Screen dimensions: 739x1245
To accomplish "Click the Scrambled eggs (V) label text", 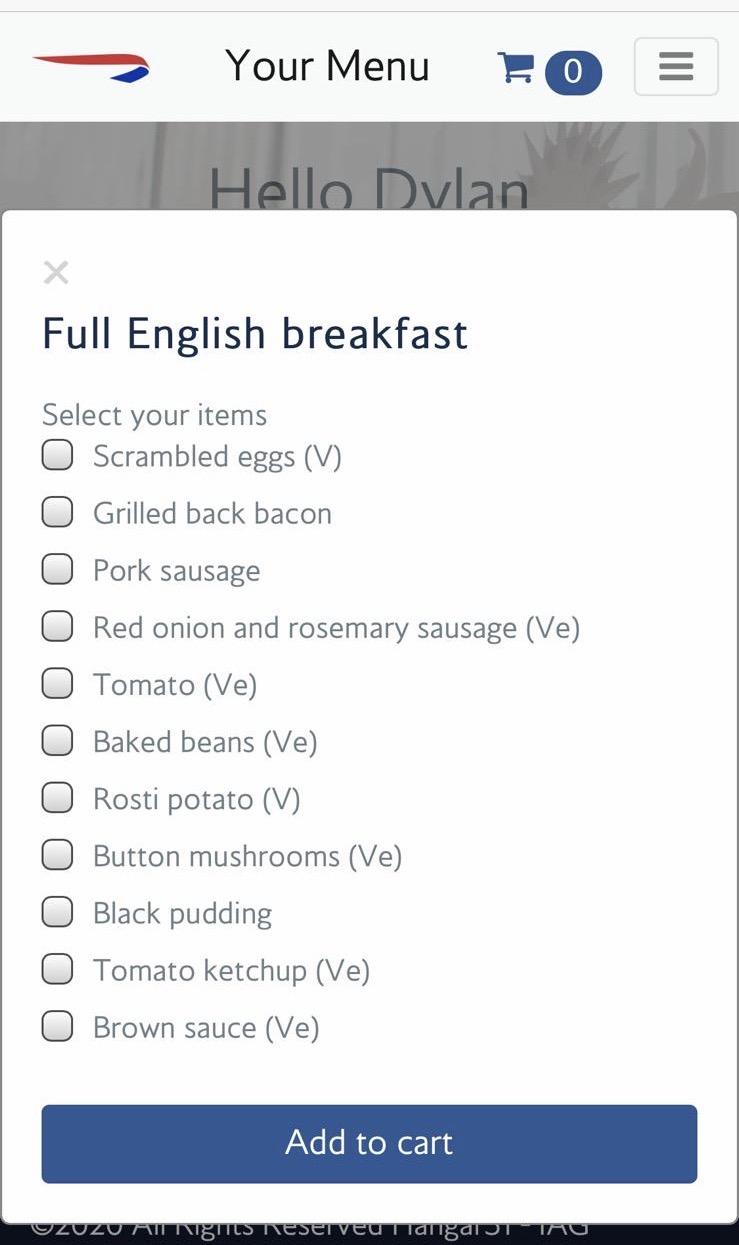I will [x=217, y=457].
